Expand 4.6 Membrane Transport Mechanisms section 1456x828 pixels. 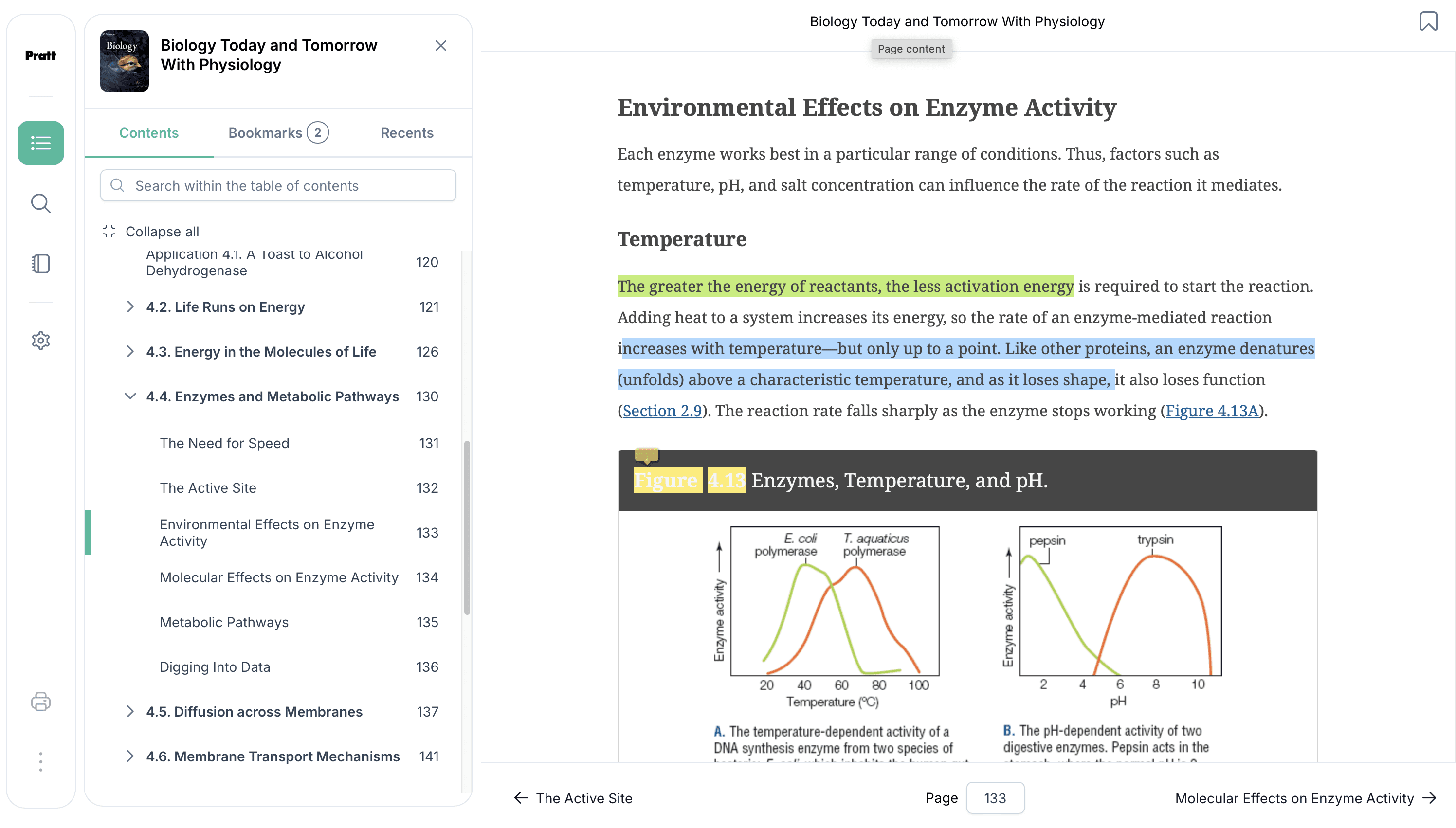130,756
